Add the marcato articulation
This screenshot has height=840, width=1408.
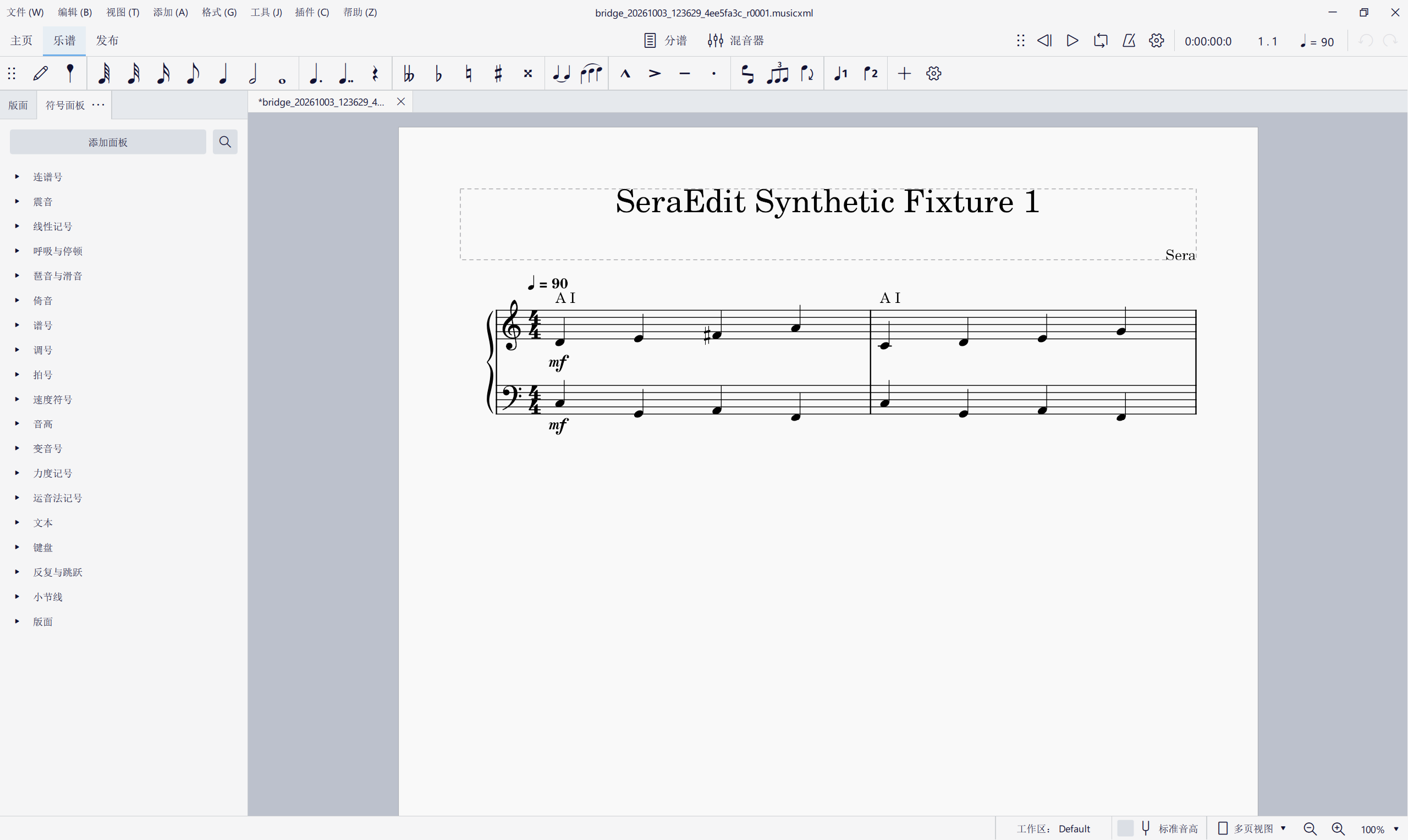pyautogui.click(x=625, y=74)
